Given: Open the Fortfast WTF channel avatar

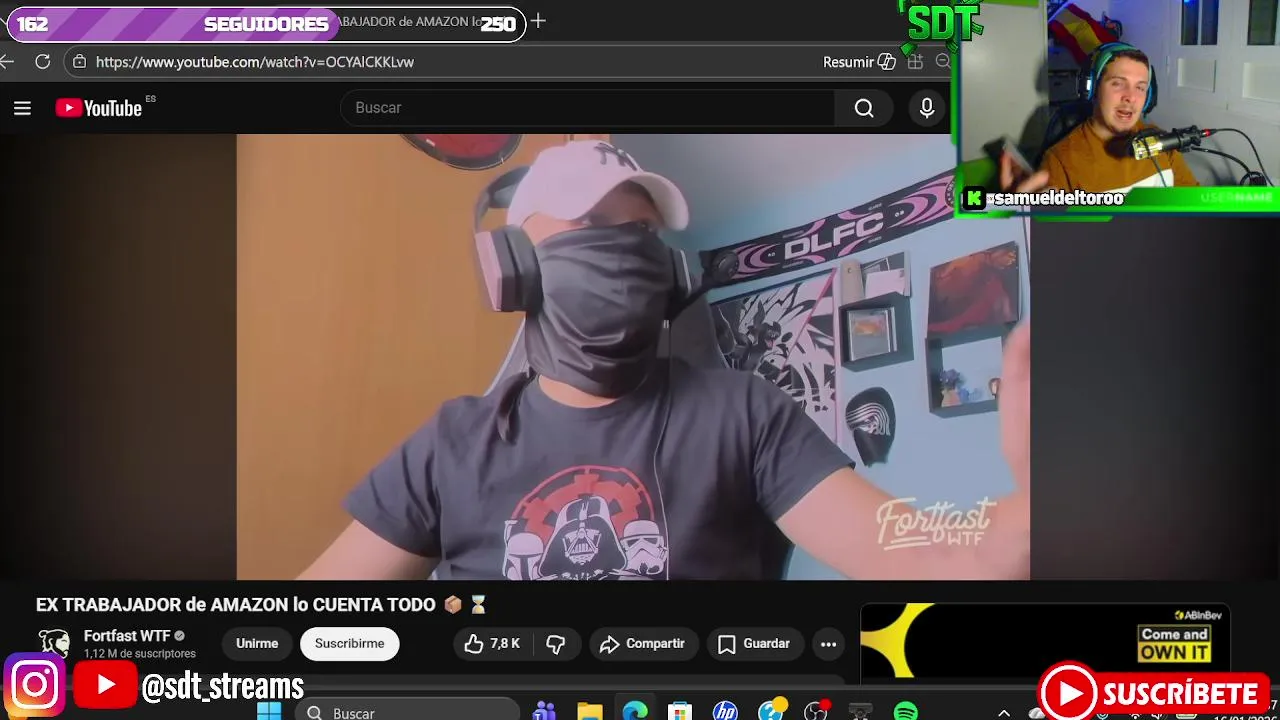Looking at the screenshot, I should [54, 644].
